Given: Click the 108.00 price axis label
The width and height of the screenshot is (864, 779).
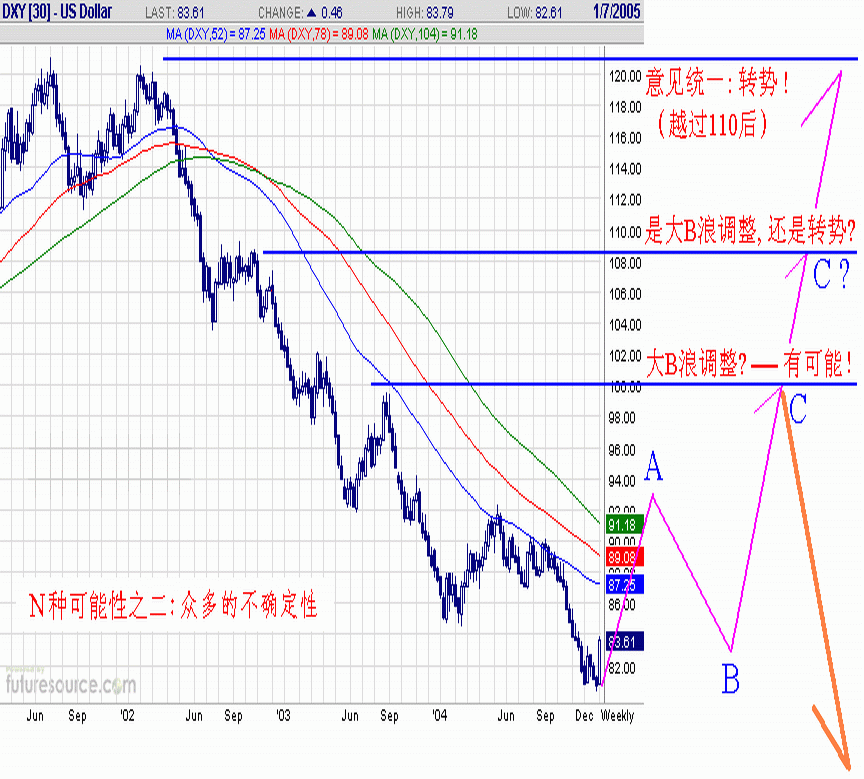Looking at the screenshot, I should (625, 263).
